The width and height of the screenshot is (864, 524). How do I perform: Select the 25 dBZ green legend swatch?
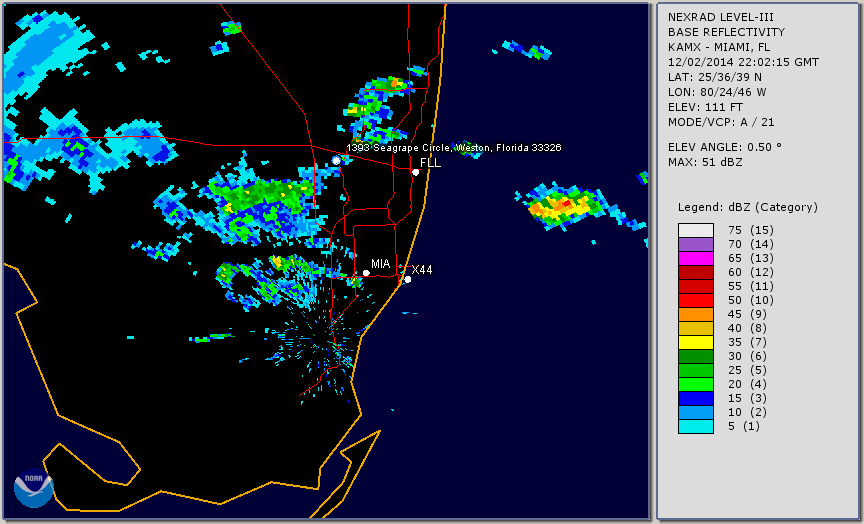[x=696, y=371]
